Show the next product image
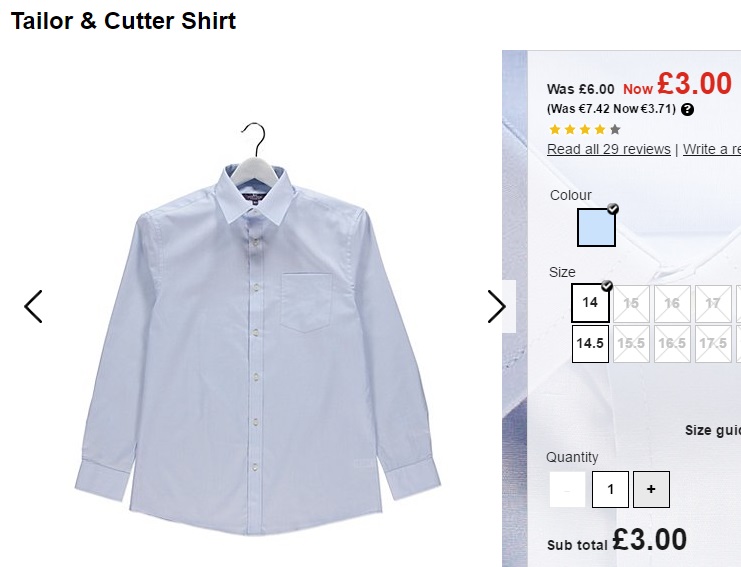Viewport: 741px width, 567px height. click(497, 307)
